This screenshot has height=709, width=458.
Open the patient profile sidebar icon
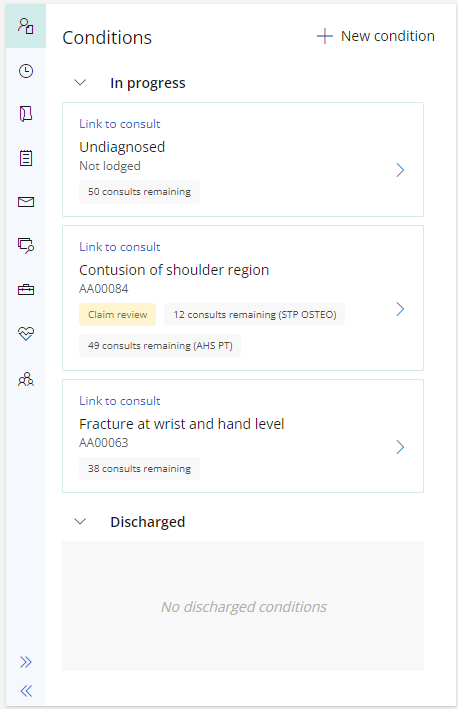click(26, 26)
